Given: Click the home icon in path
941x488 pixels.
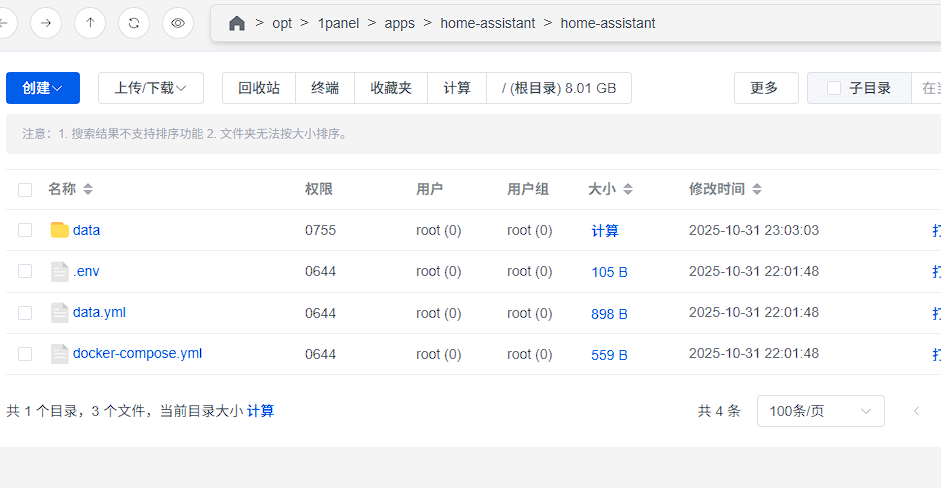Looking at the screenshot, I should tap(237, 23).
